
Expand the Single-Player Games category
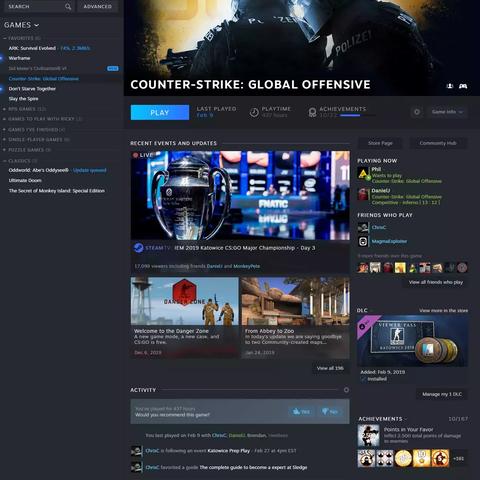[4, 140]
